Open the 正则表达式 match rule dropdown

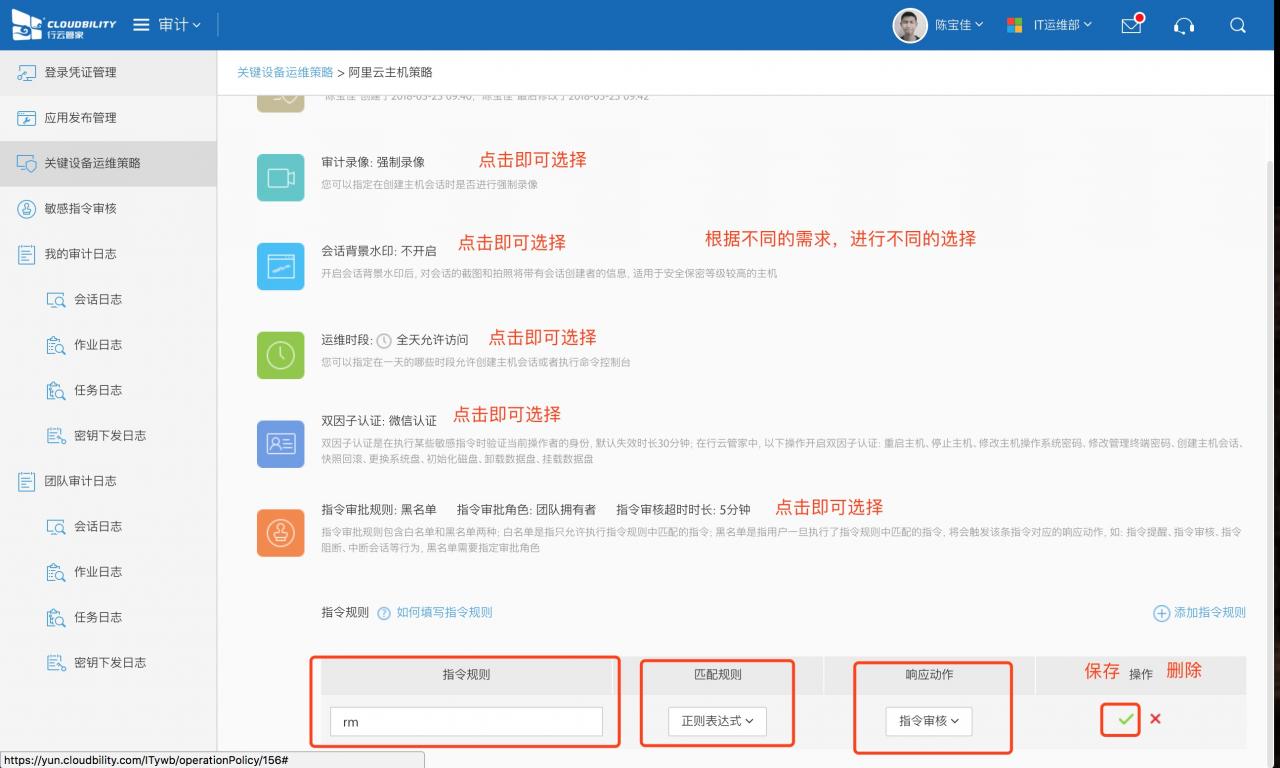tap(717, 721)
